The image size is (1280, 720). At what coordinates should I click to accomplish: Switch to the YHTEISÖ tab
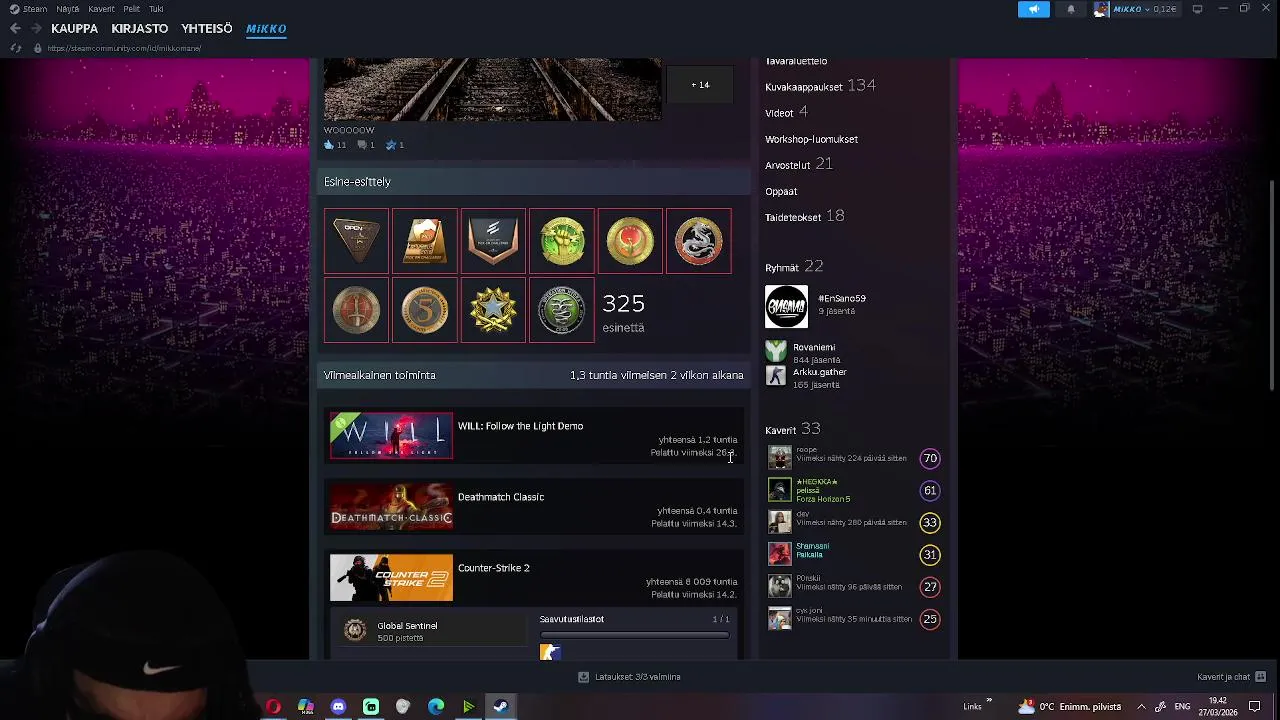click(x=207, y=29)
